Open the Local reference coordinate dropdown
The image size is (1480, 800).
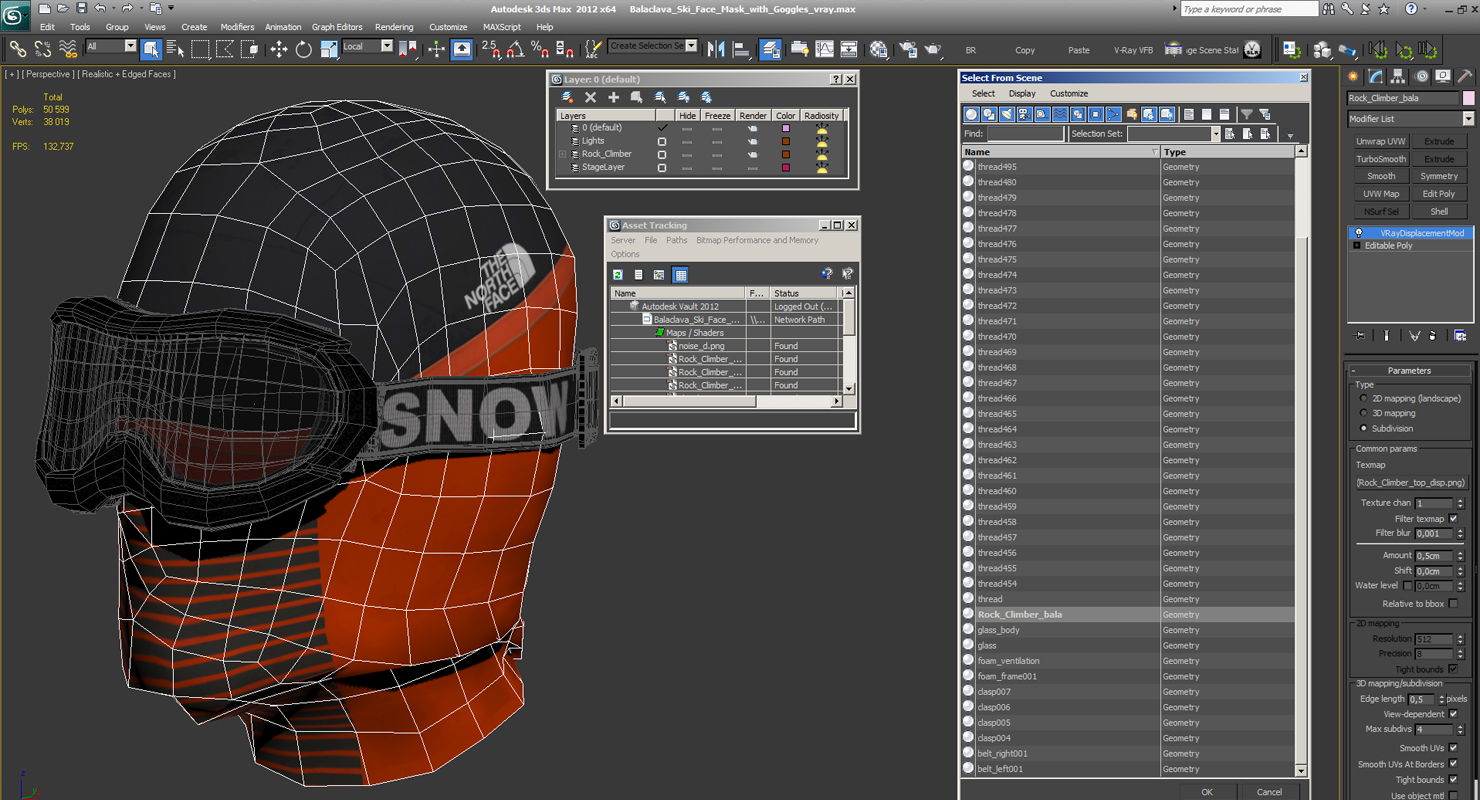(367, 46)
